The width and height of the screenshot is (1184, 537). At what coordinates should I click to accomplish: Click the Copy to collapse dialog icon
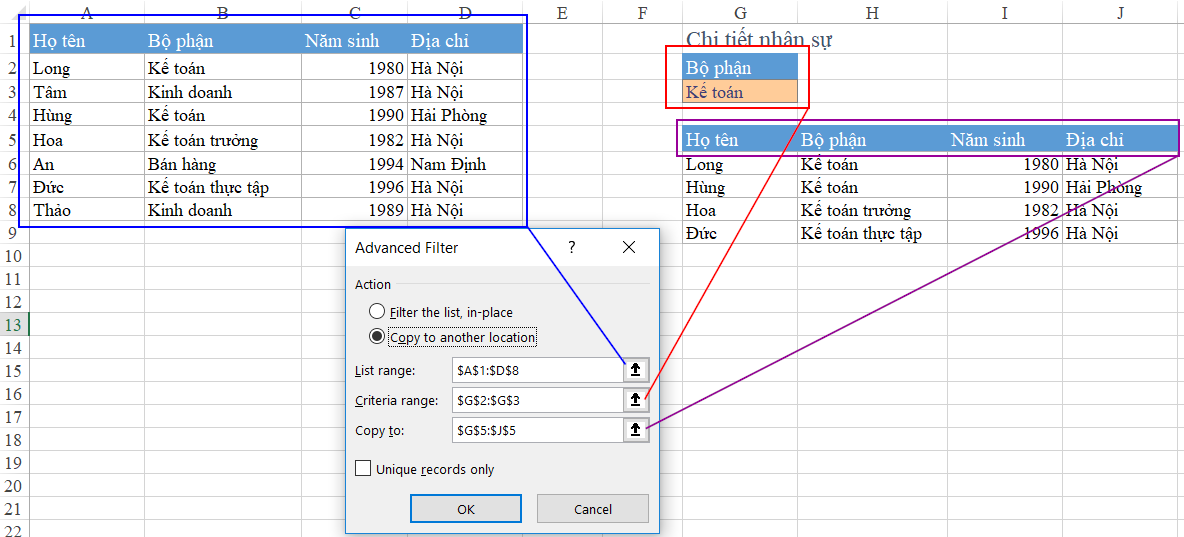(x=635, y=430)
